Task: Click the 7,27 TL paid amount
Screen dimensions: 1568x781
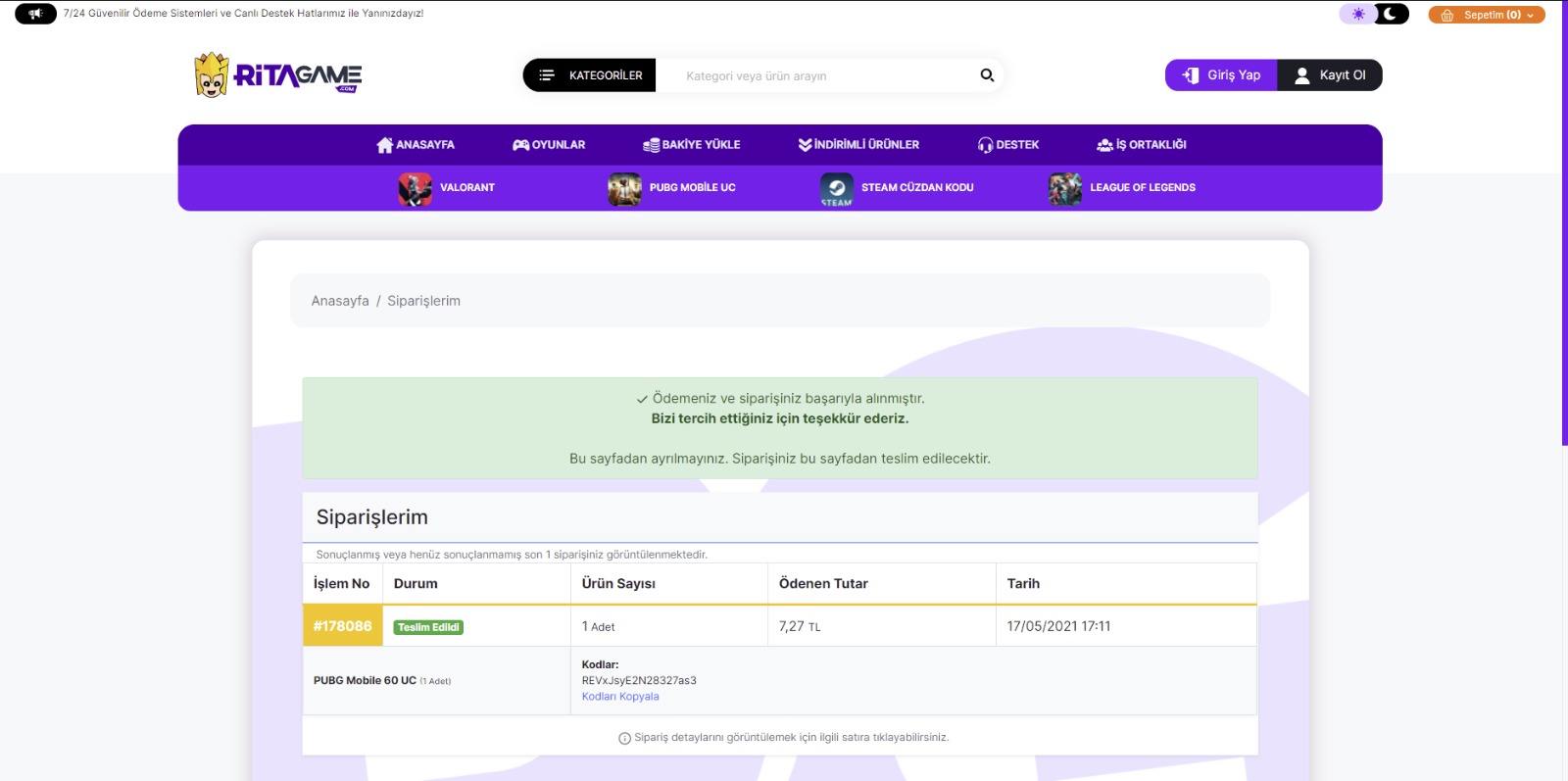Action: [800, 626]
